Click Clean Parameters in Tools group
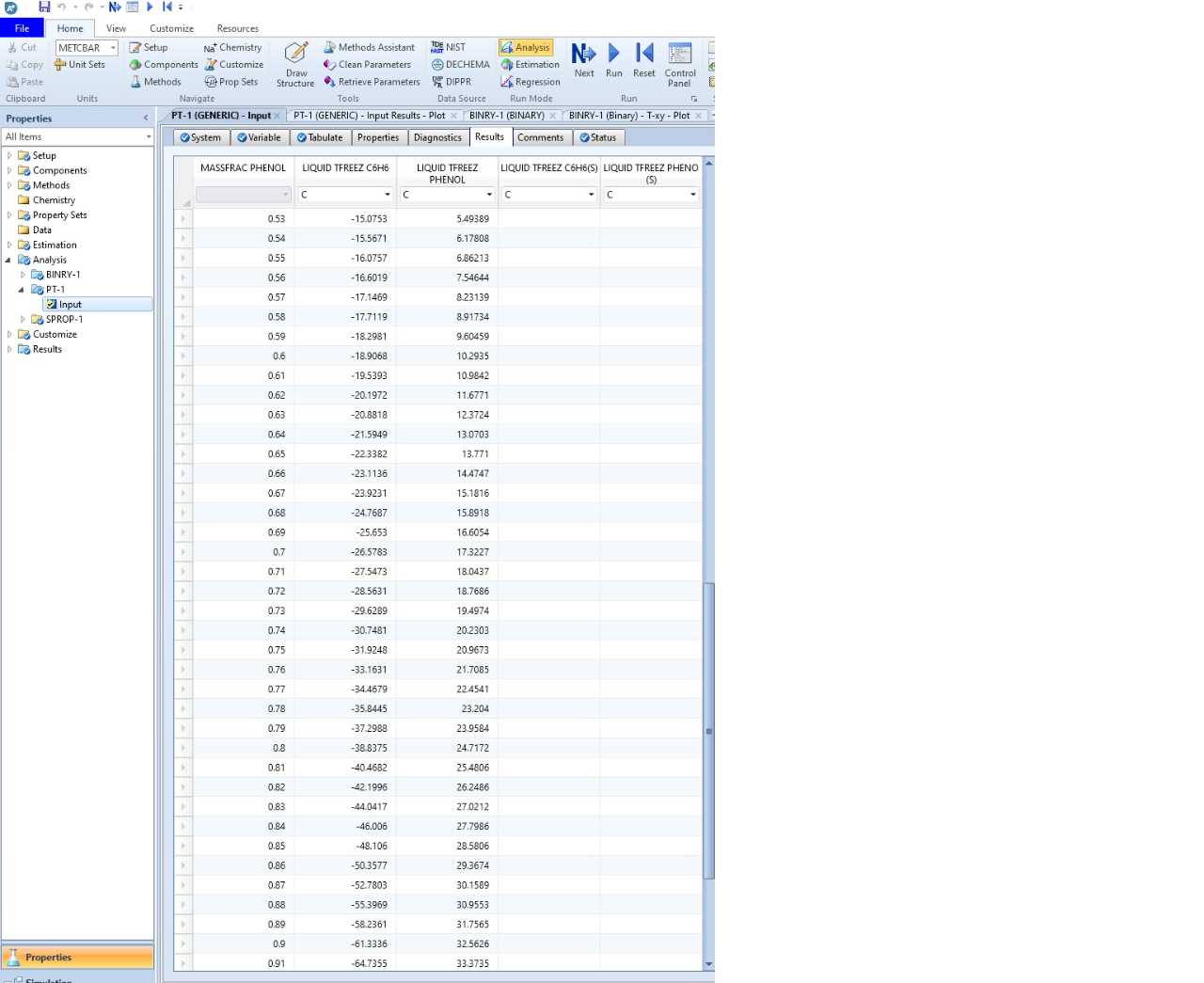 pos(367,65)
